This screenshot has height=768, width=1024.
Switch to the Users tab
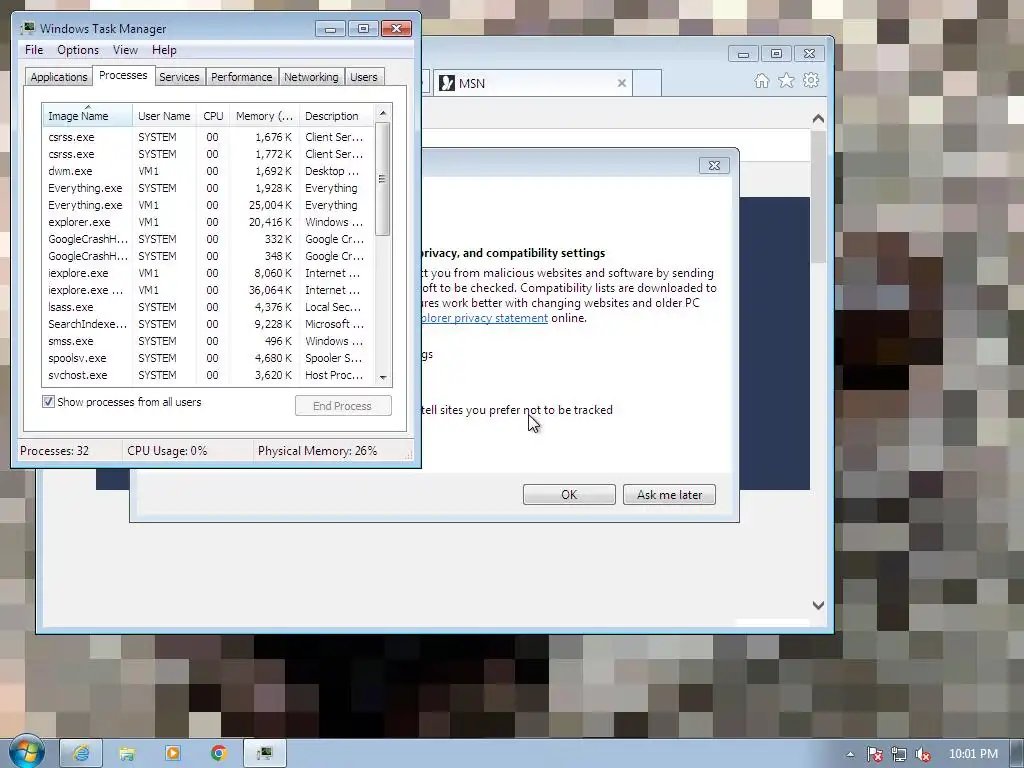(364, 77)
